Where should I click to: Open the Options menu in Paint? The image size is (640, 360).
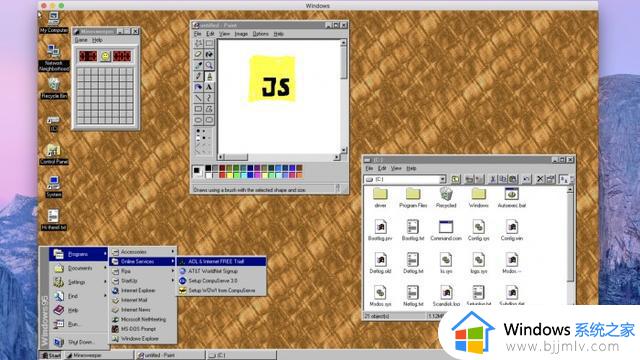(x=260, y=34)
